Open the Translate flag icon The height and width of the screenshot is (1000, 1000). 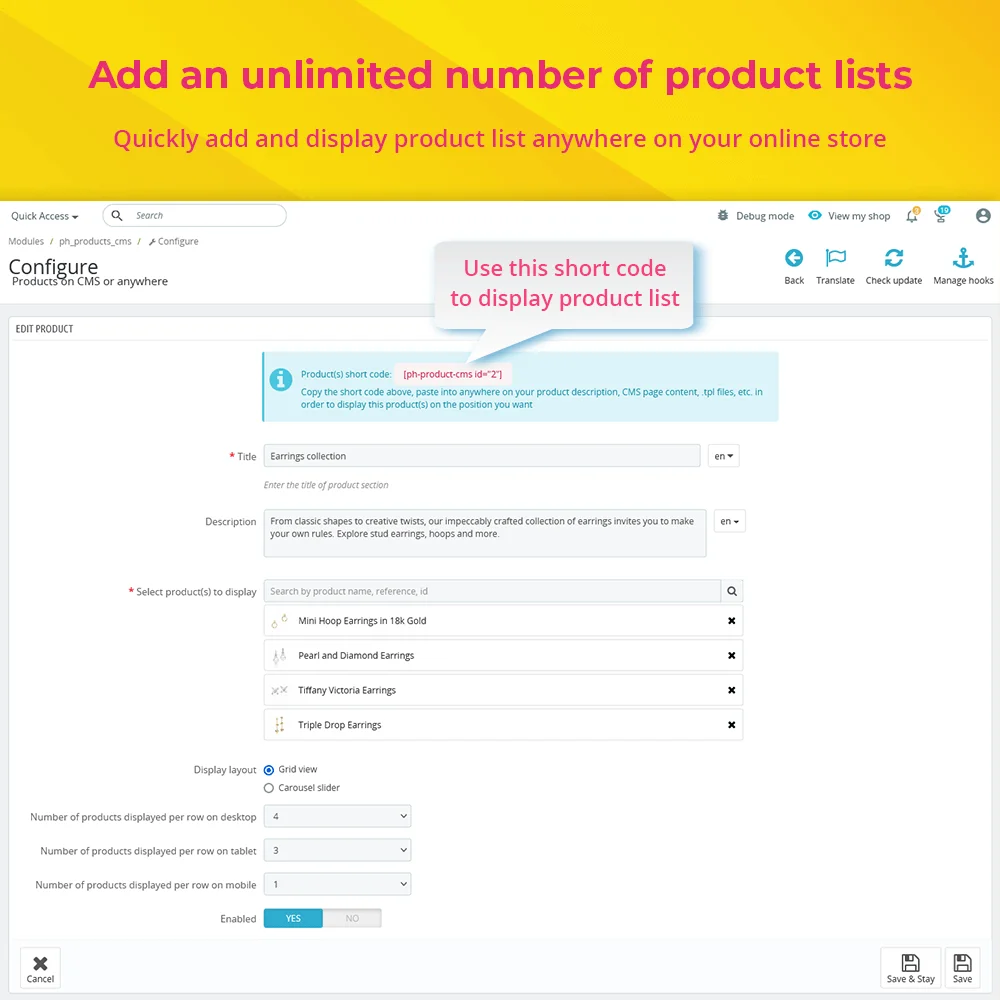[x=835, y=259]
